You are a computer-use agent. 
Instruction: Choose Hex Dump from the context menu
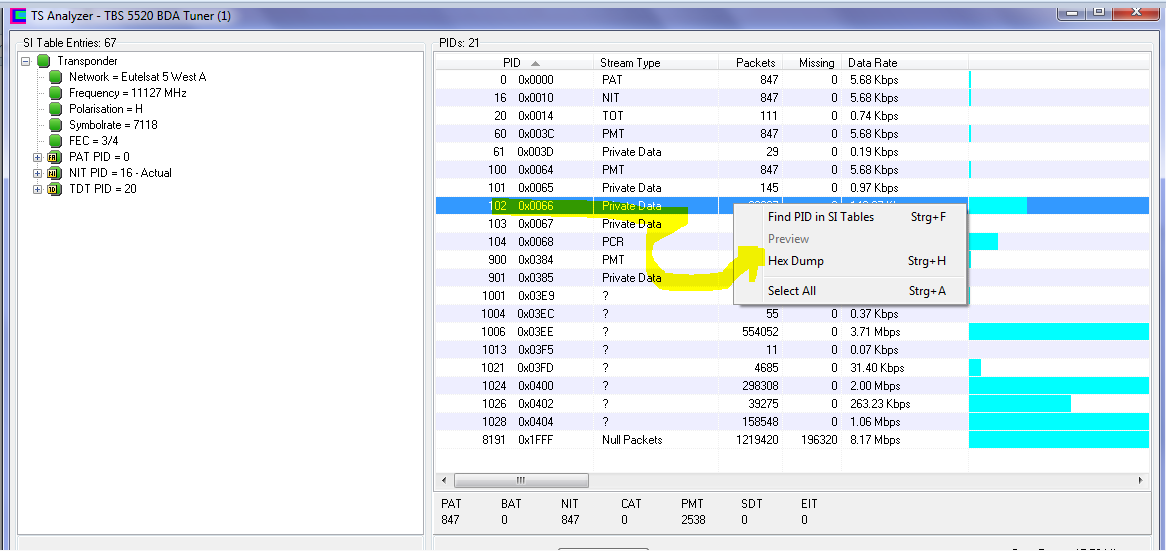click(x=795, y=261)
